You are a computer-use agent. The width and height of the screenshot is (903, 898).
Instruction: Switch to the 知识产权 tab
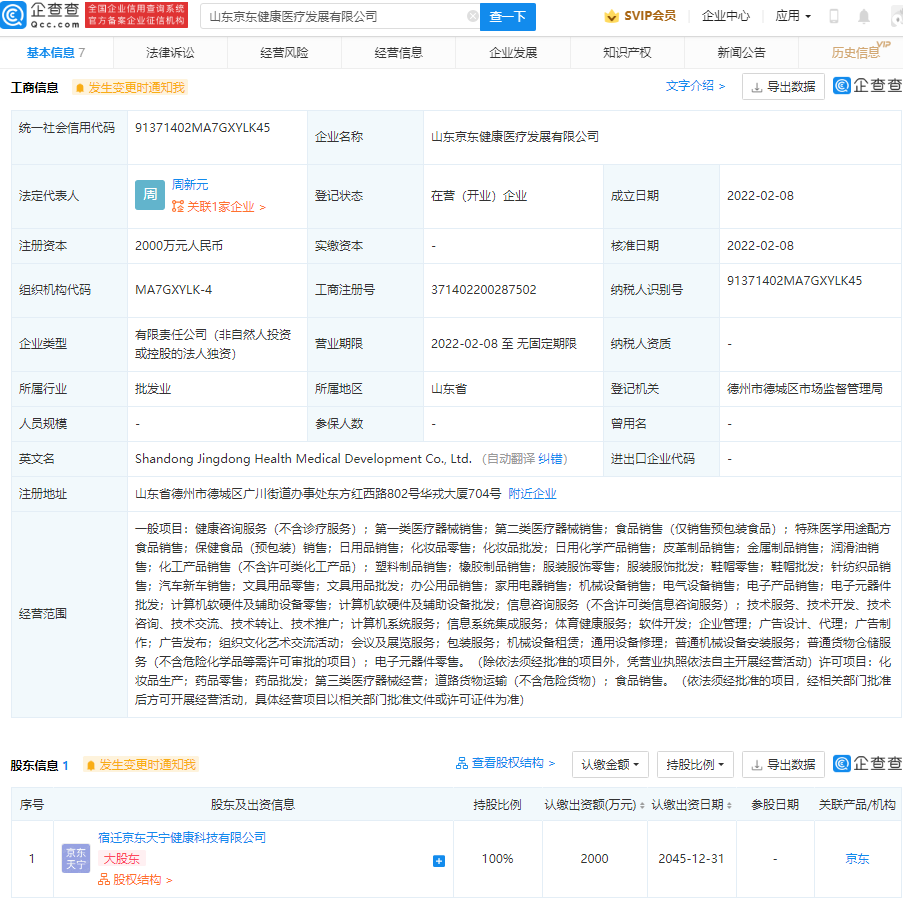point(626,52)
